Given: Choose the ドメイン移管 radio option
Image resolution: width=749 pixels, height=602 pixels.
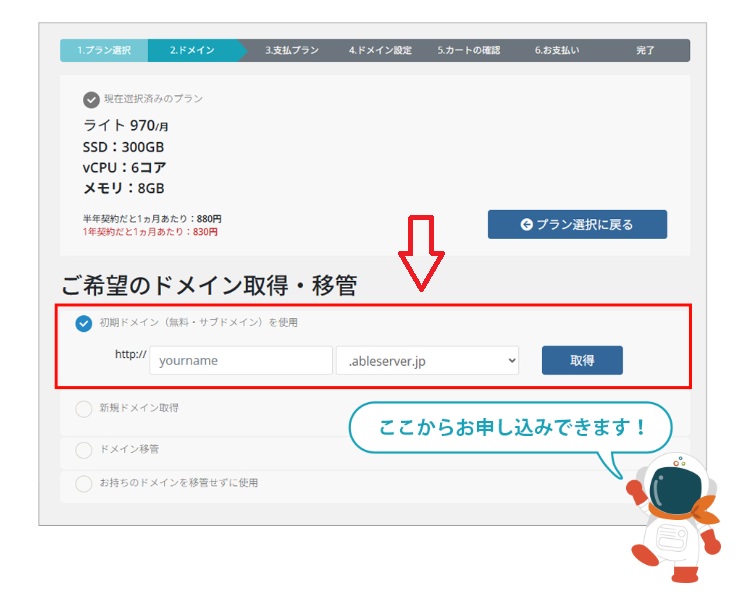Looking at the screenshot, I should click(x=84, y=450).
